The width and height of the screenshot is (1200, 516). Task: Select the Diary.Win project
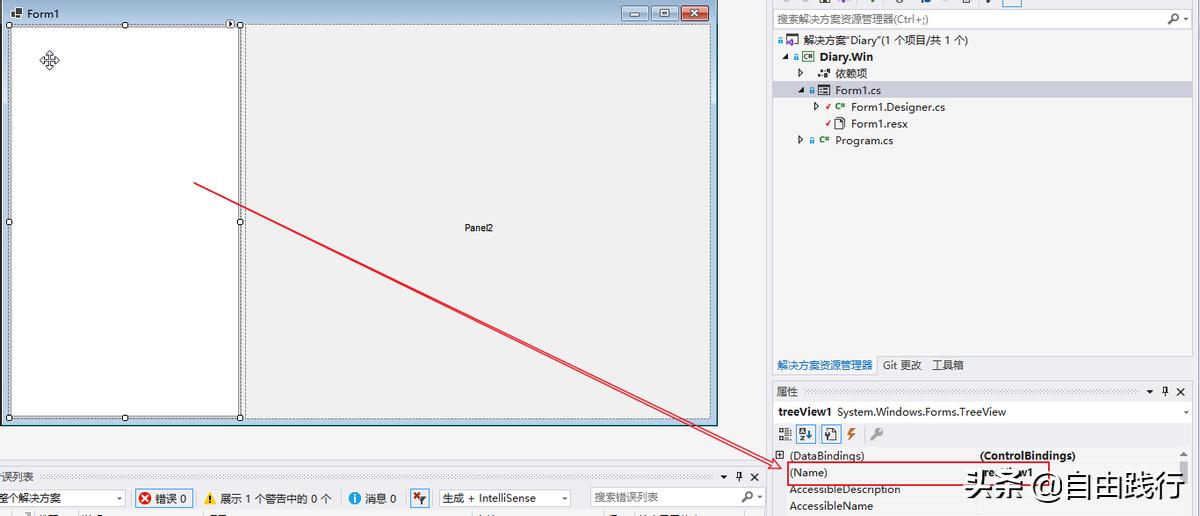[846, 57]
